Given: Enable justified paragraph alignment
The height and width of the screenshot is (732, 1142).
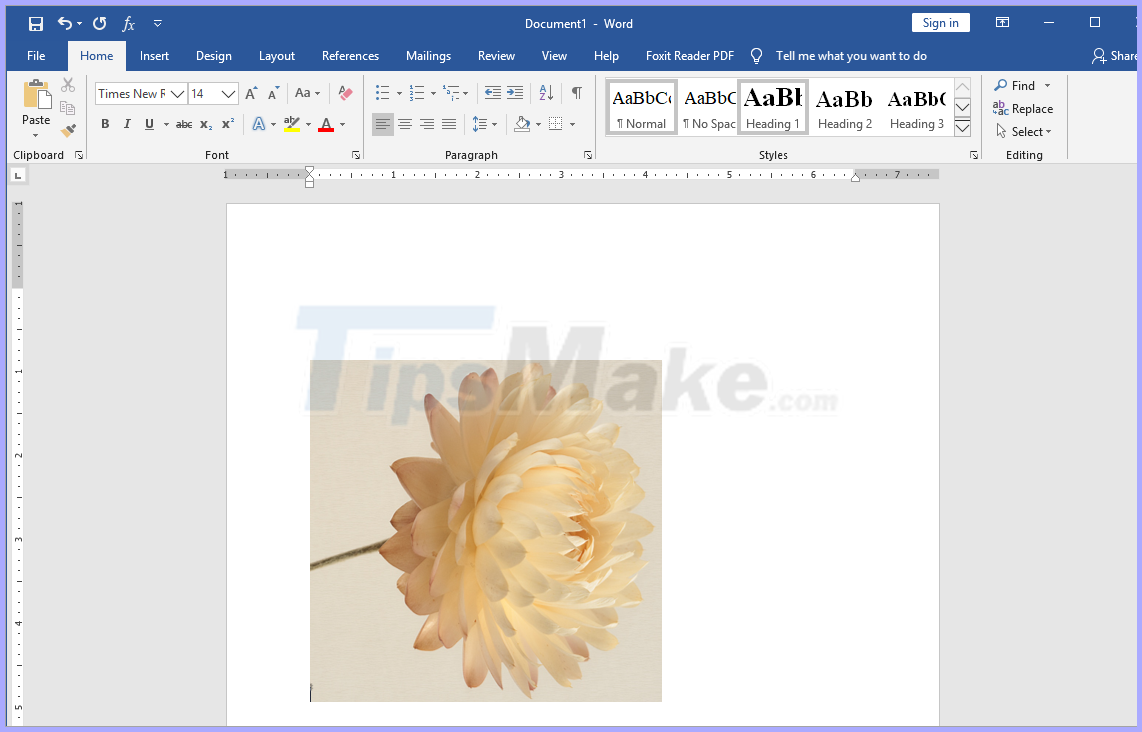Looking at the screenshot, I should pyautogui.click(x=449, y=124).
